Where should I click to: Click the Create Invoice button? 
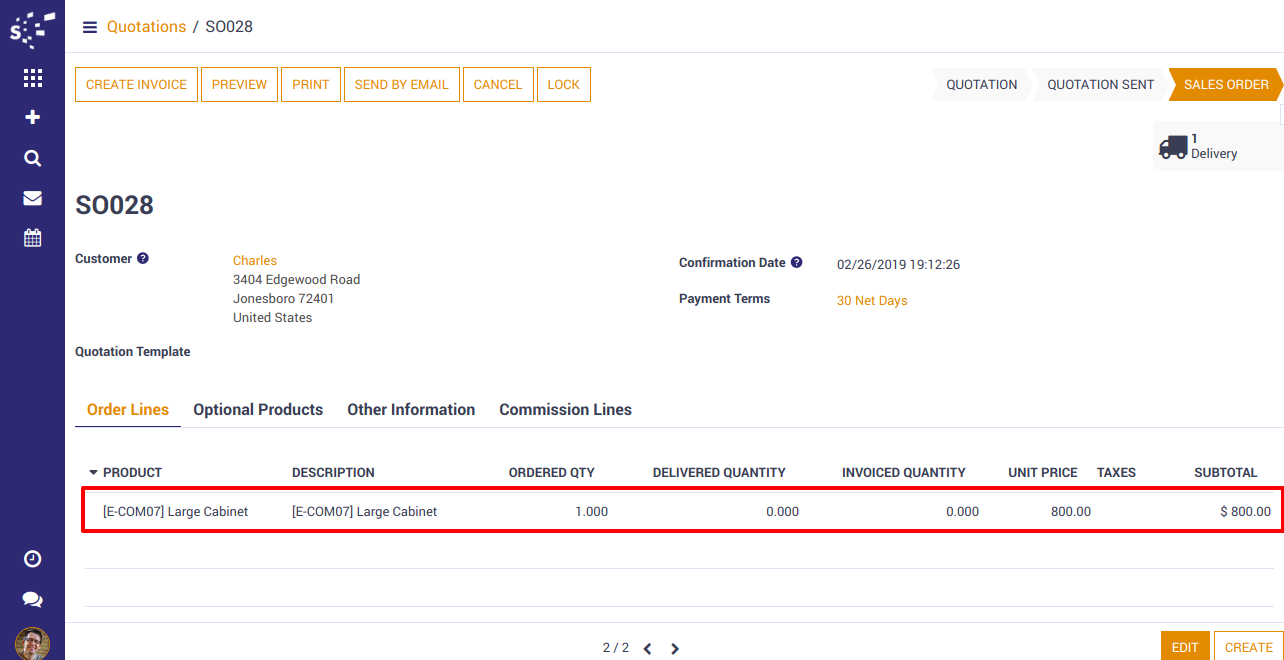click(x=136, y=85)
